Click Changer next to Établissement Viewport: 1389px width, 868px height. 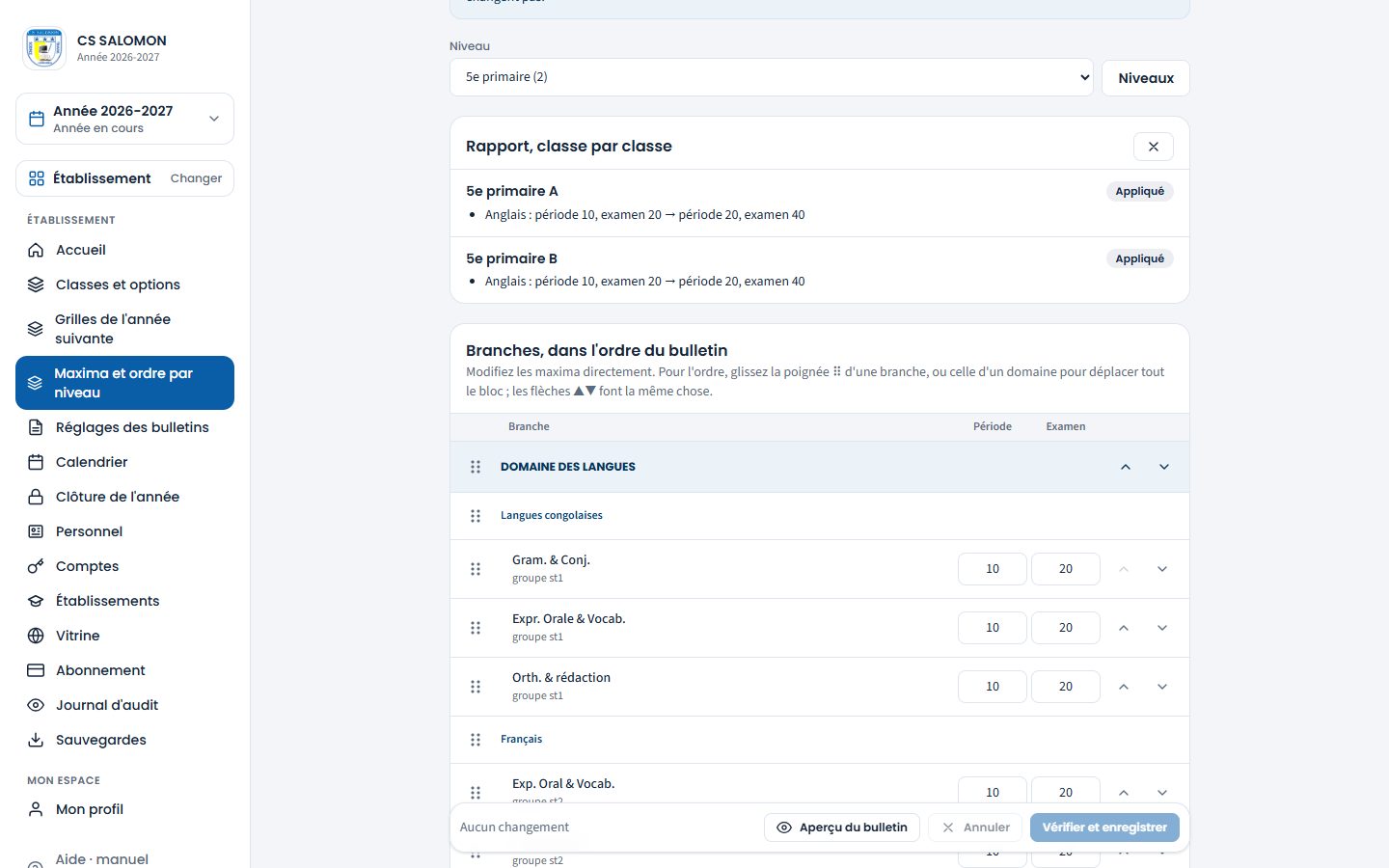pyautogui.click(x=196, y=178)
